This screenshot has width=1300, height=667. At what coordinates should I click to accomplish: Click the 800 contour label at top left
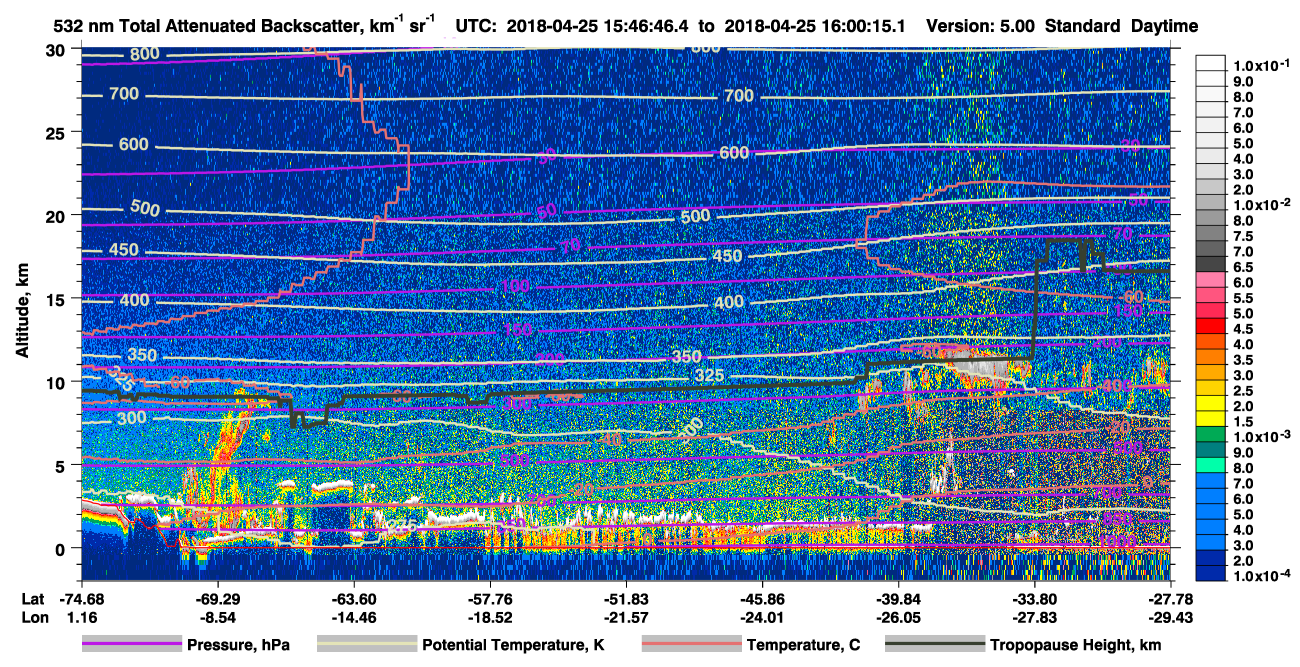tap(145, 53)
